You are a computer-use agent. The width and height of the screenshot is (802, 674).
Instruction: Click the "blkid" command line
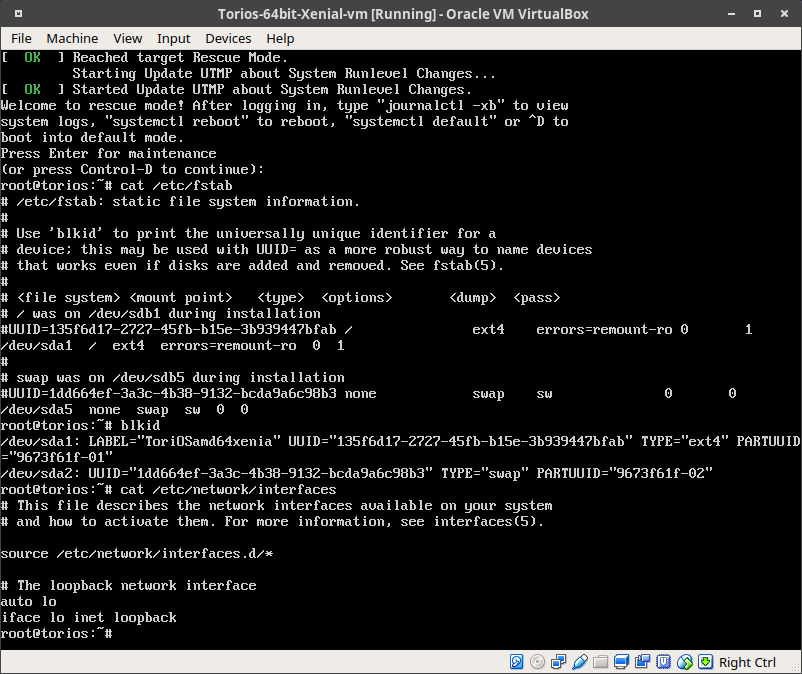80,425
